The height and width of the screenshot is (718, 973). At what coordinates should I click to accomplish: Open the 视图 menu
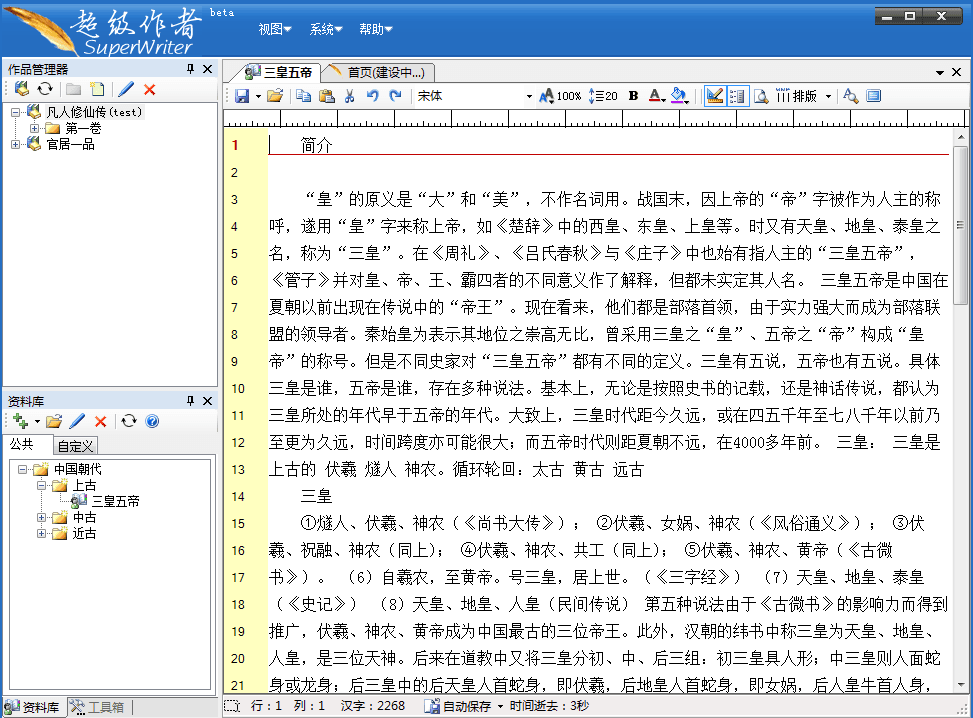(x=274, y=29)
